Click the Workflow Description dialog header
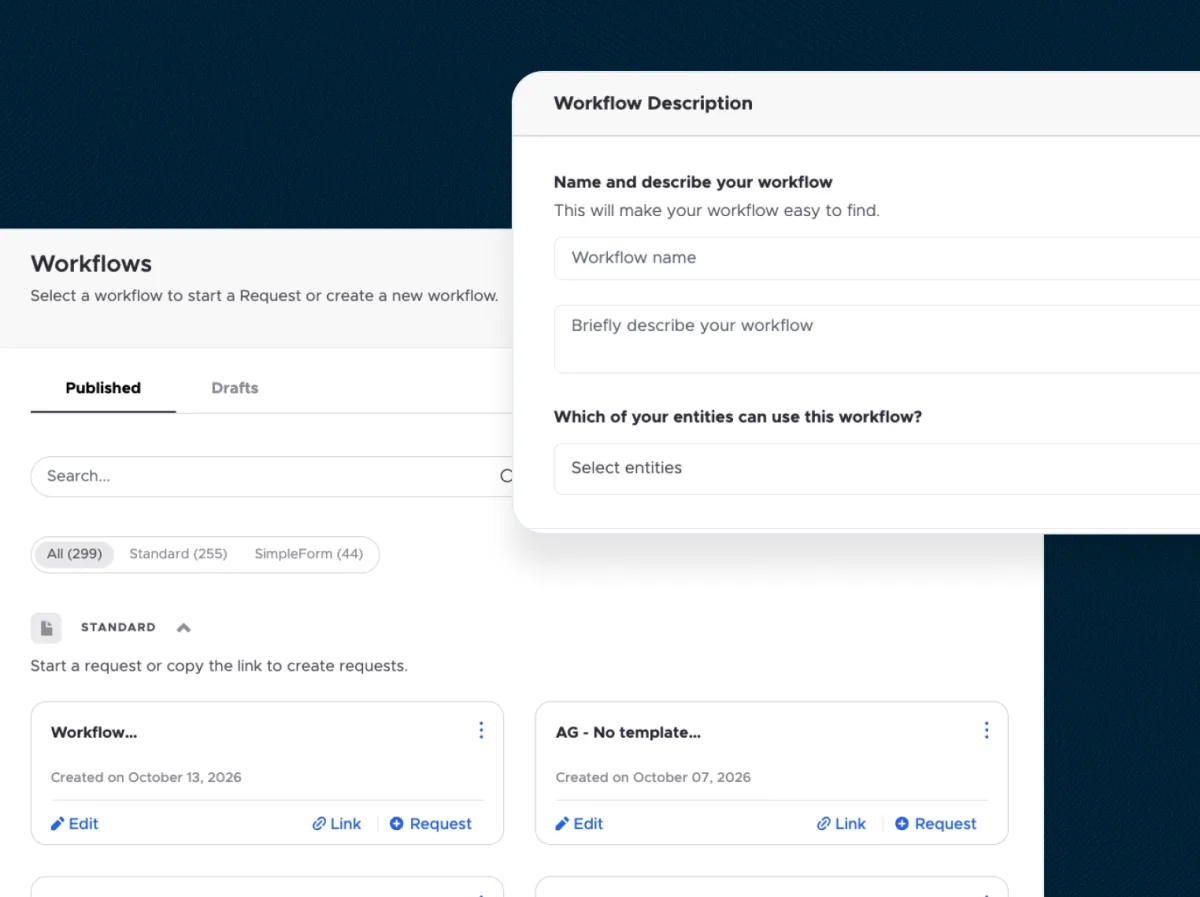The width and height of the screenshot is (1200, 897). 653,103
